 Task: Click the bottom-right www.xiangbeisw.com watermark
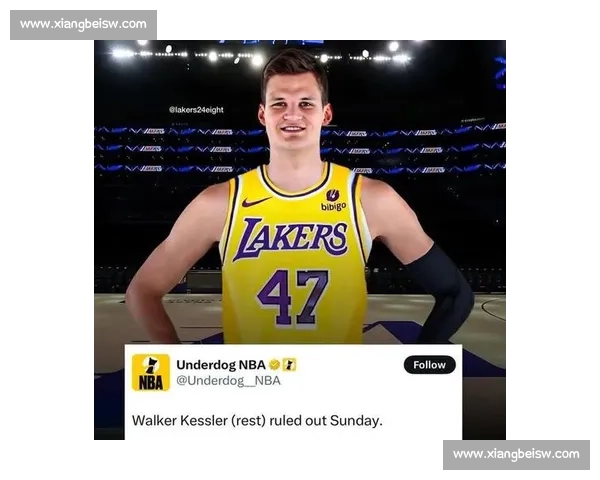tap(515, 454)
